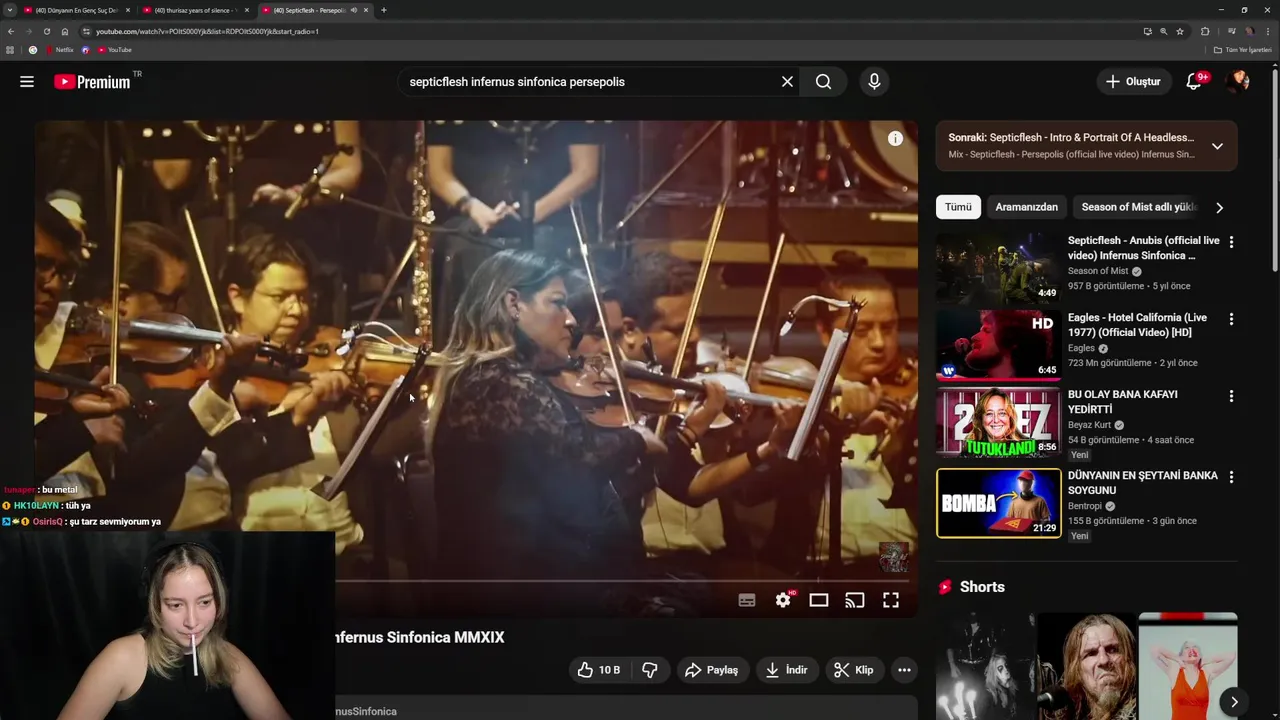Dislike the video
Viewport: 1280px width, 720px height.
click(x=650, y=670)
